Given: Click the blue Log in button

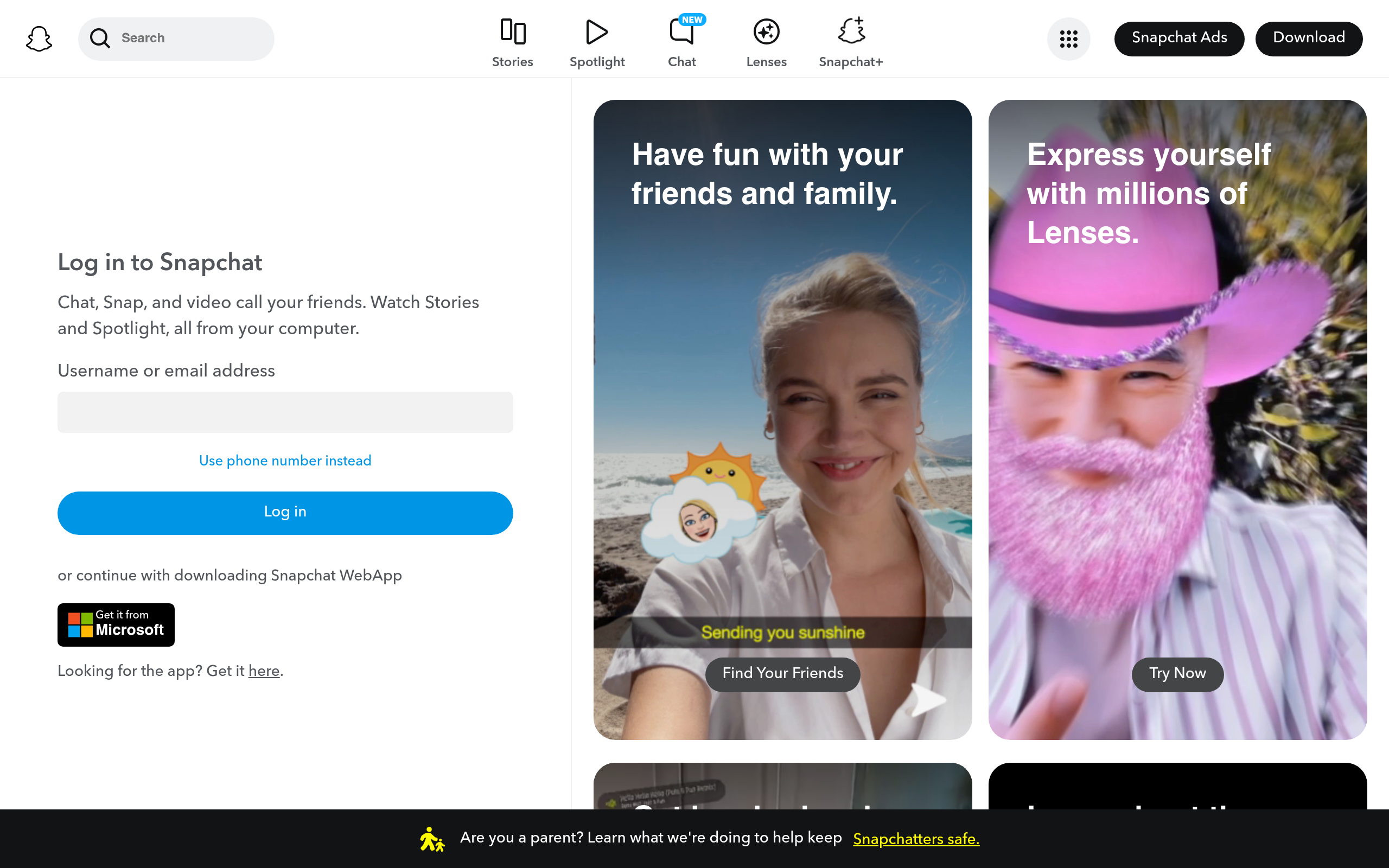Looking at the screenshot, I should [285, 513].
